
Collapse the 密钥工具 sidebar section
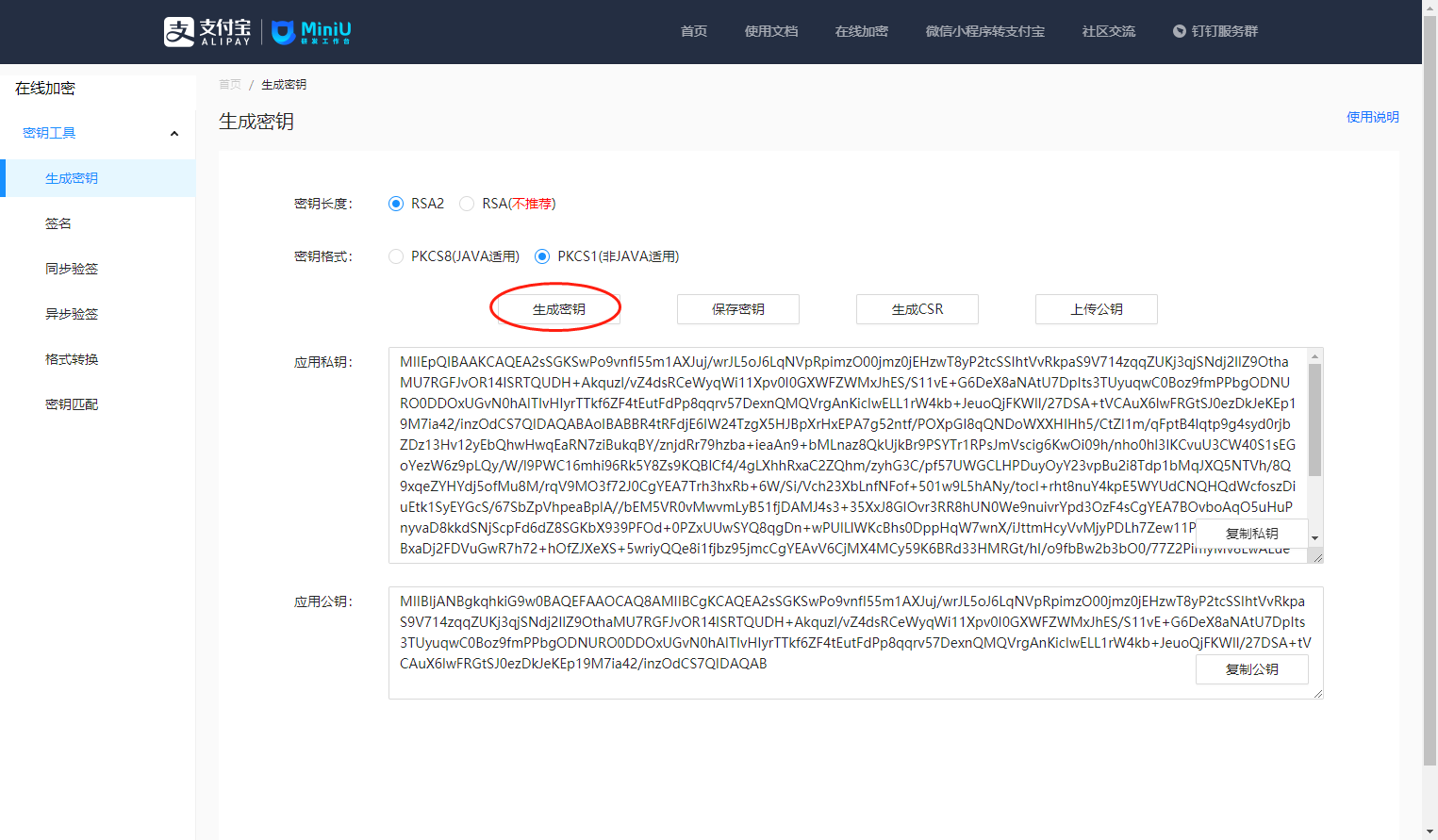174,134
